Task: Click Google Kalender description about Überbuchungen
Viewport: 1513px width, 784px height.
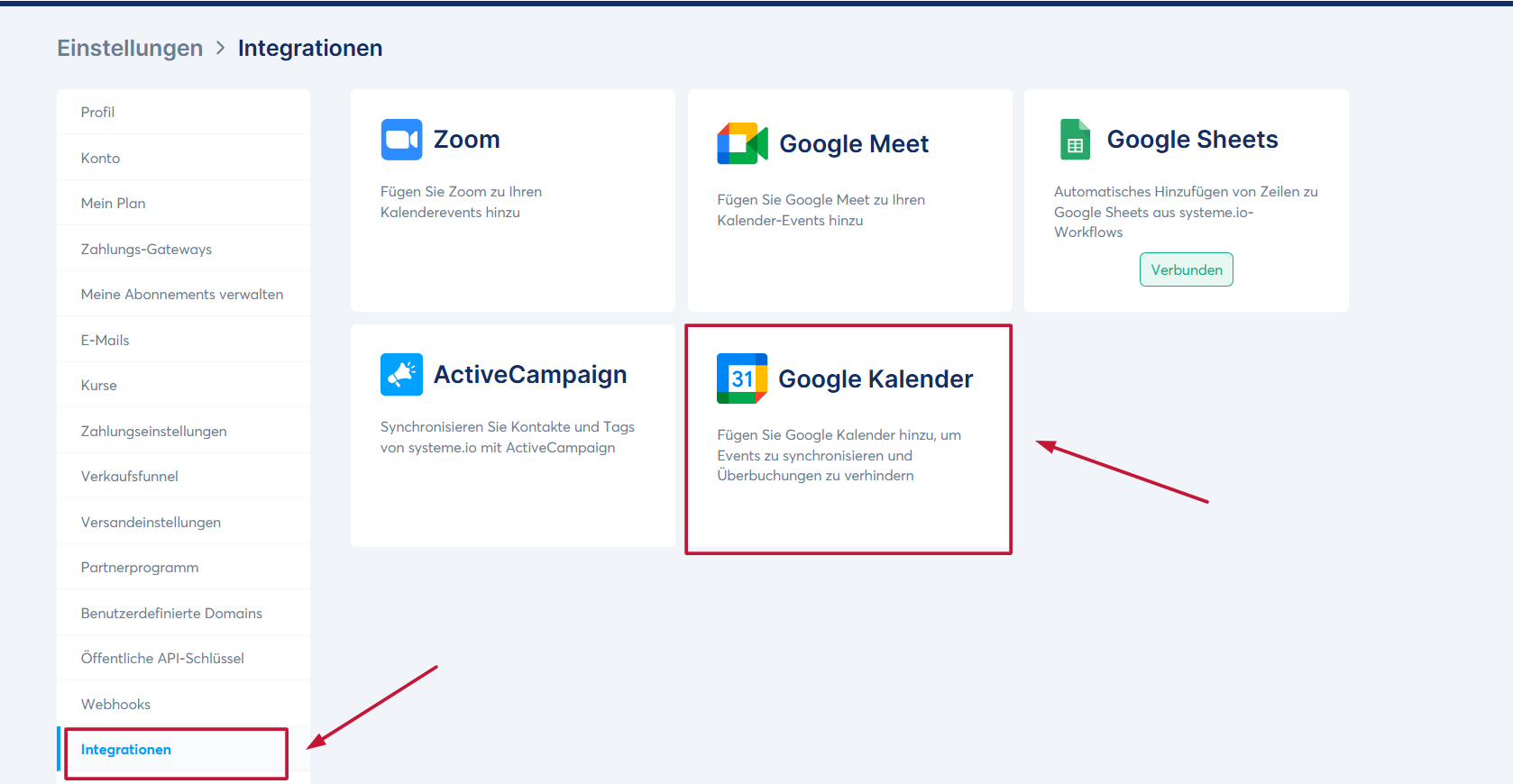Action: pos(839,455)
